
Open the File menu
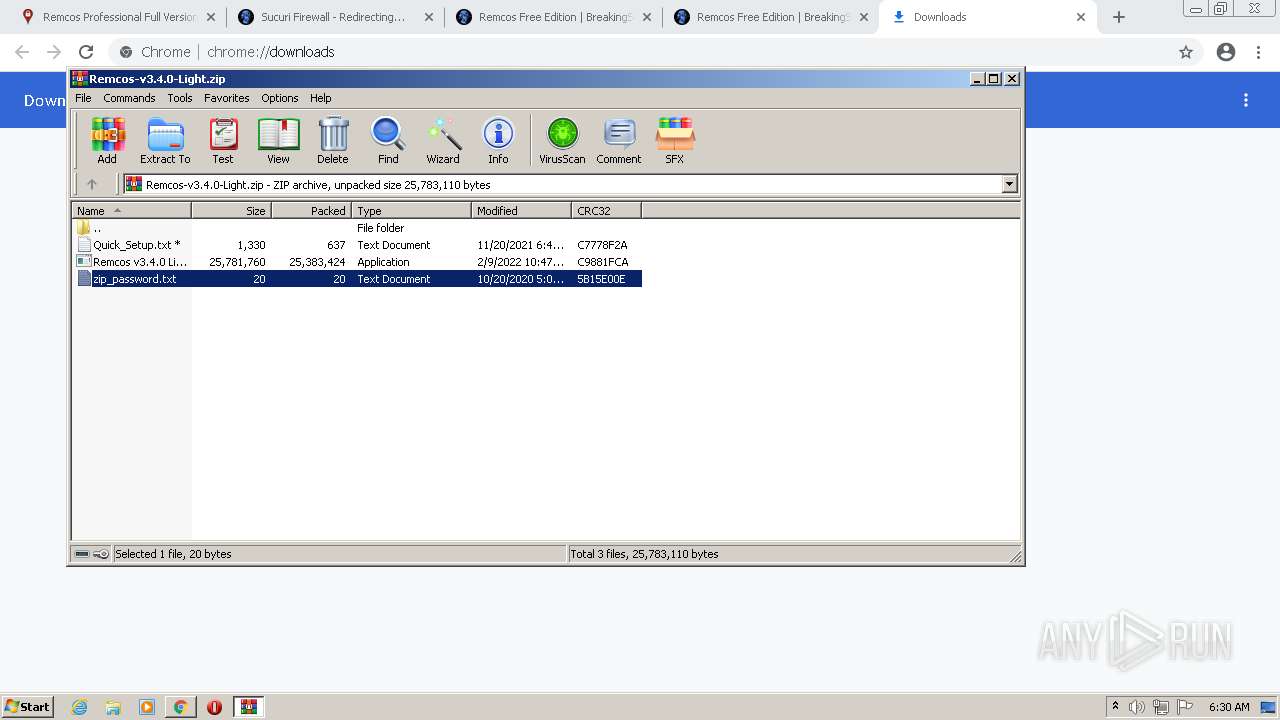pos(83,98)
